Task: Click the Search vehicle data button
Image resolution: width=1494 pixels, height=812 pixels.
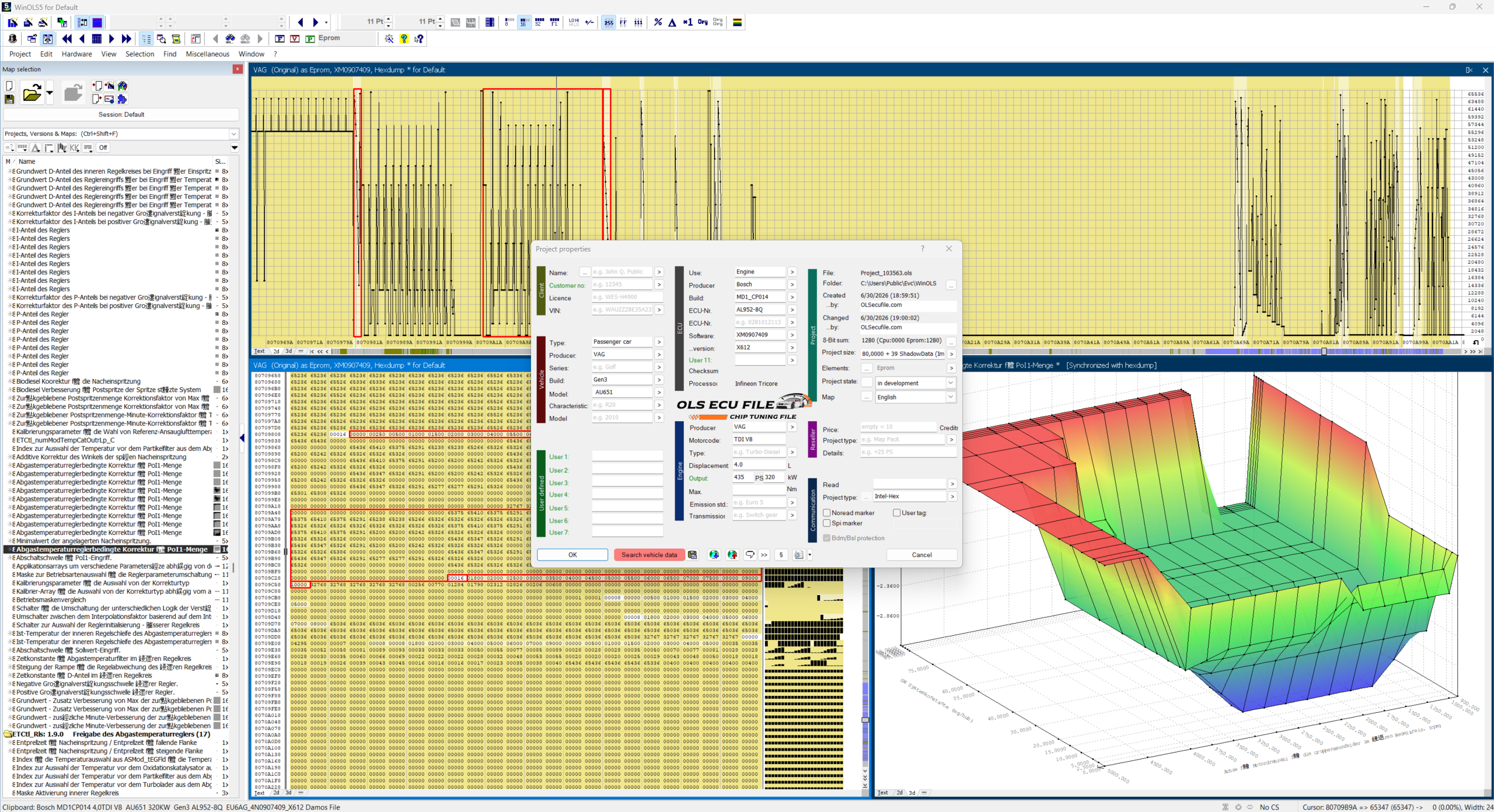Action: [x=649, y=555]
